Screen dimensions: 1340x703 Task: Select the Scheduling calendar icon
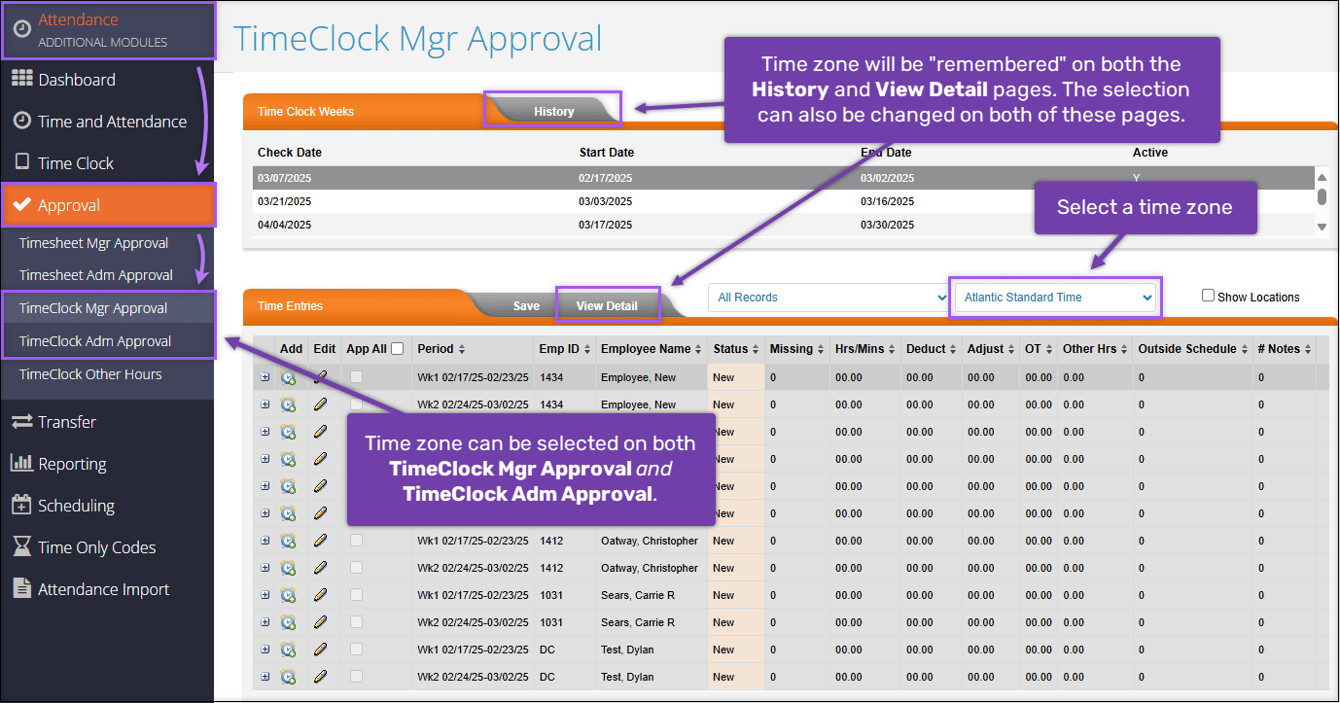pyautogui.click(x=23, y=505)
